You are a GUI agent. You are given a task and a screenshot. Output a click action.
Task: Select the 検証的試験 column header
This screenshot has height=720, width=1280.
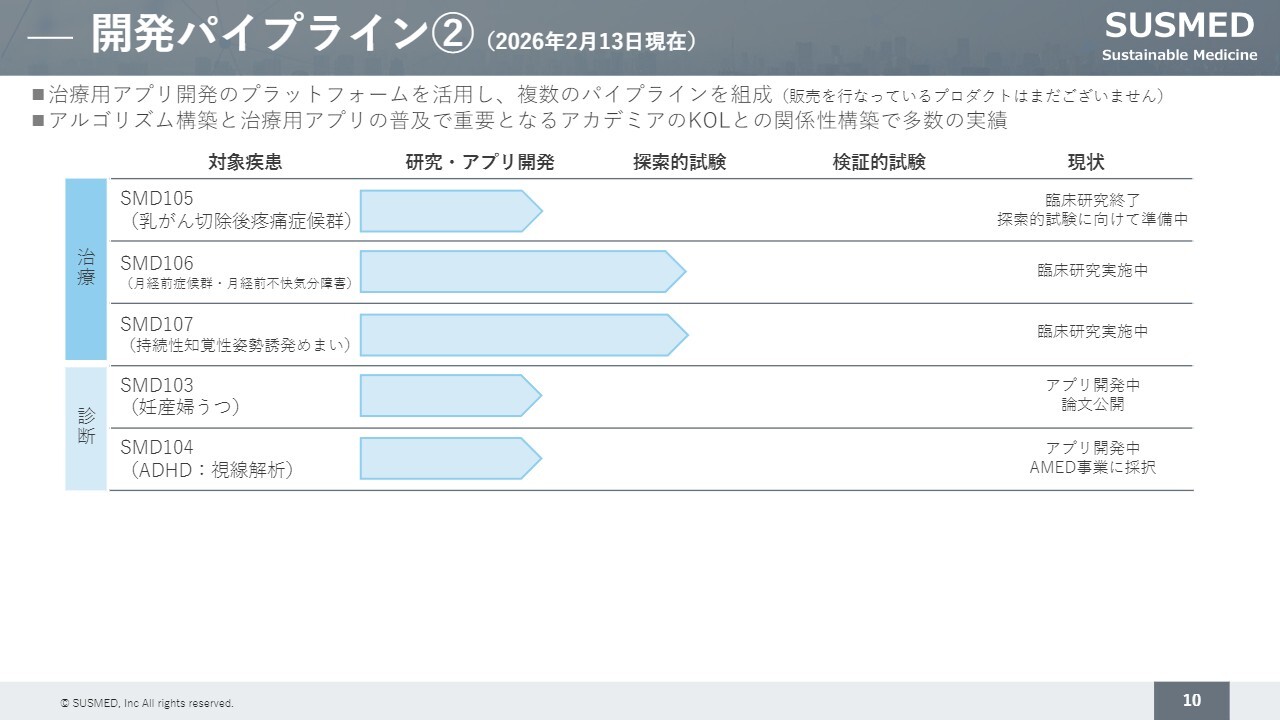[x=879, y=162]
